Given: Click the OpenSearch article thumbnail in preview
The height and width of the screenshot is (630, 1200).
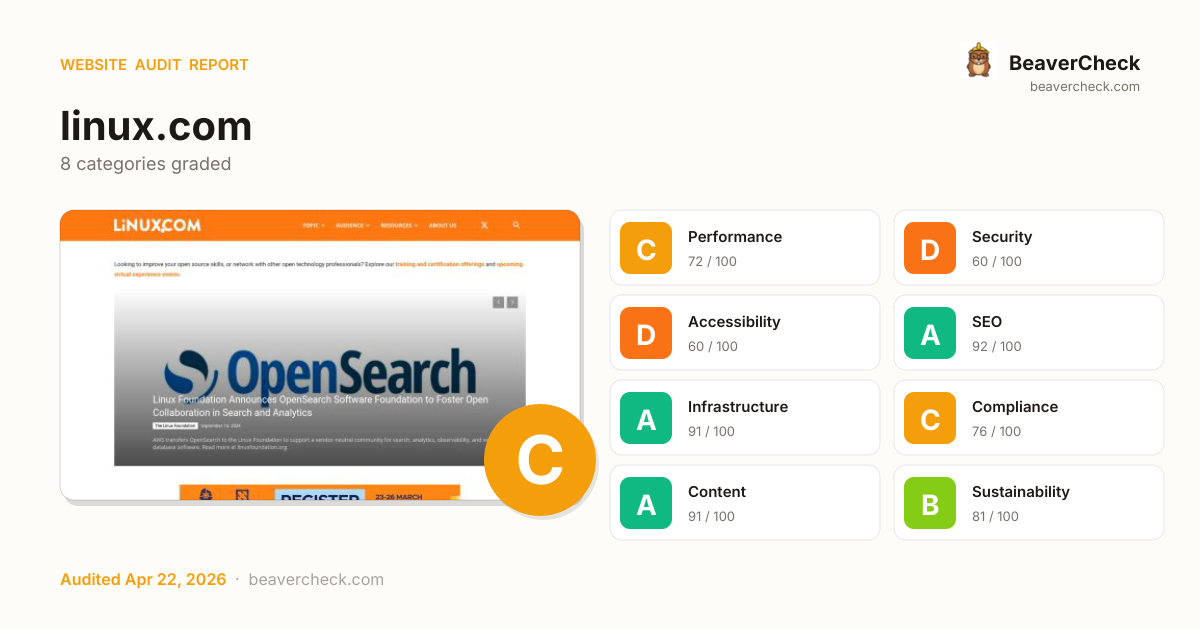Looking at the screenshot, I should coord(320,379).
